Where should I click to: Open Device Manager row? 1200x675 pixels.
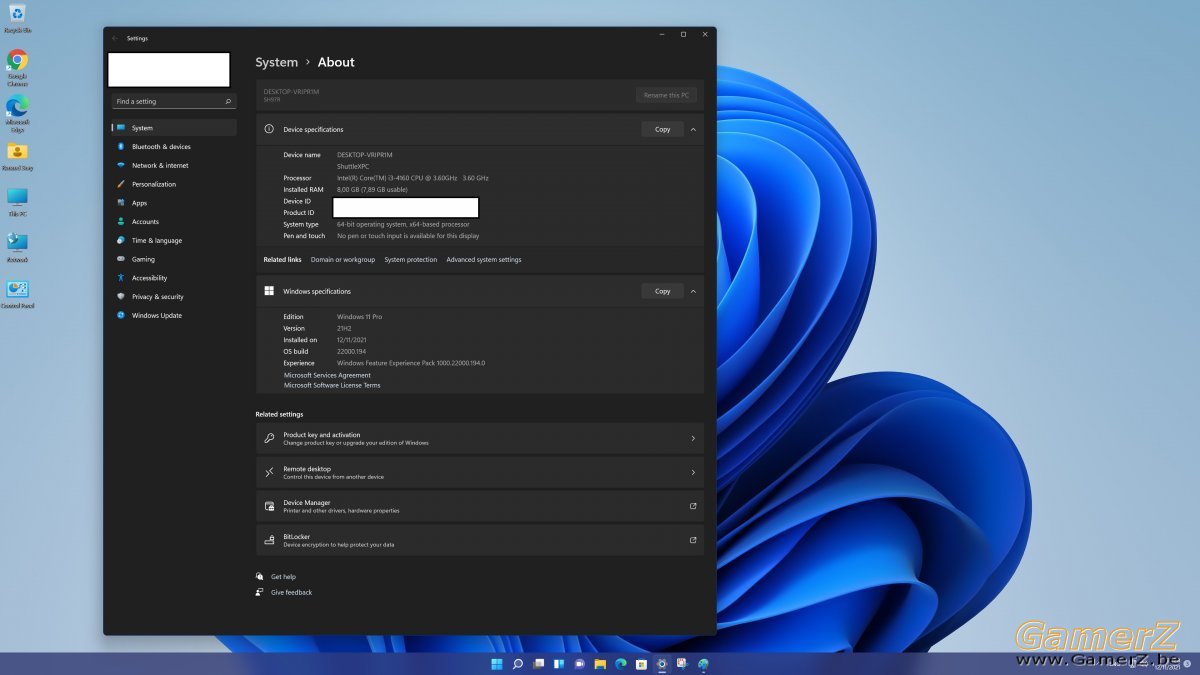click(480, 506)
